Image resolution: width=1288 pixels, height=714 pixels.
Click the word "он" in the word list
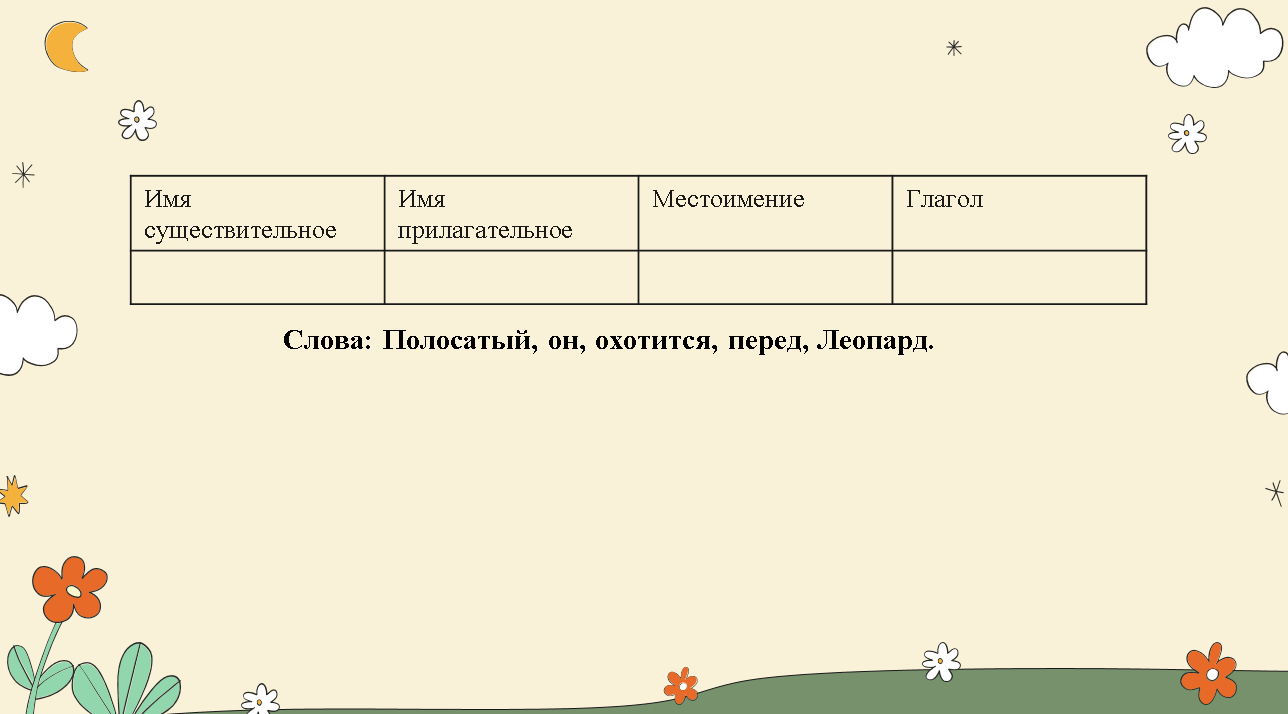tap(565, 343)
